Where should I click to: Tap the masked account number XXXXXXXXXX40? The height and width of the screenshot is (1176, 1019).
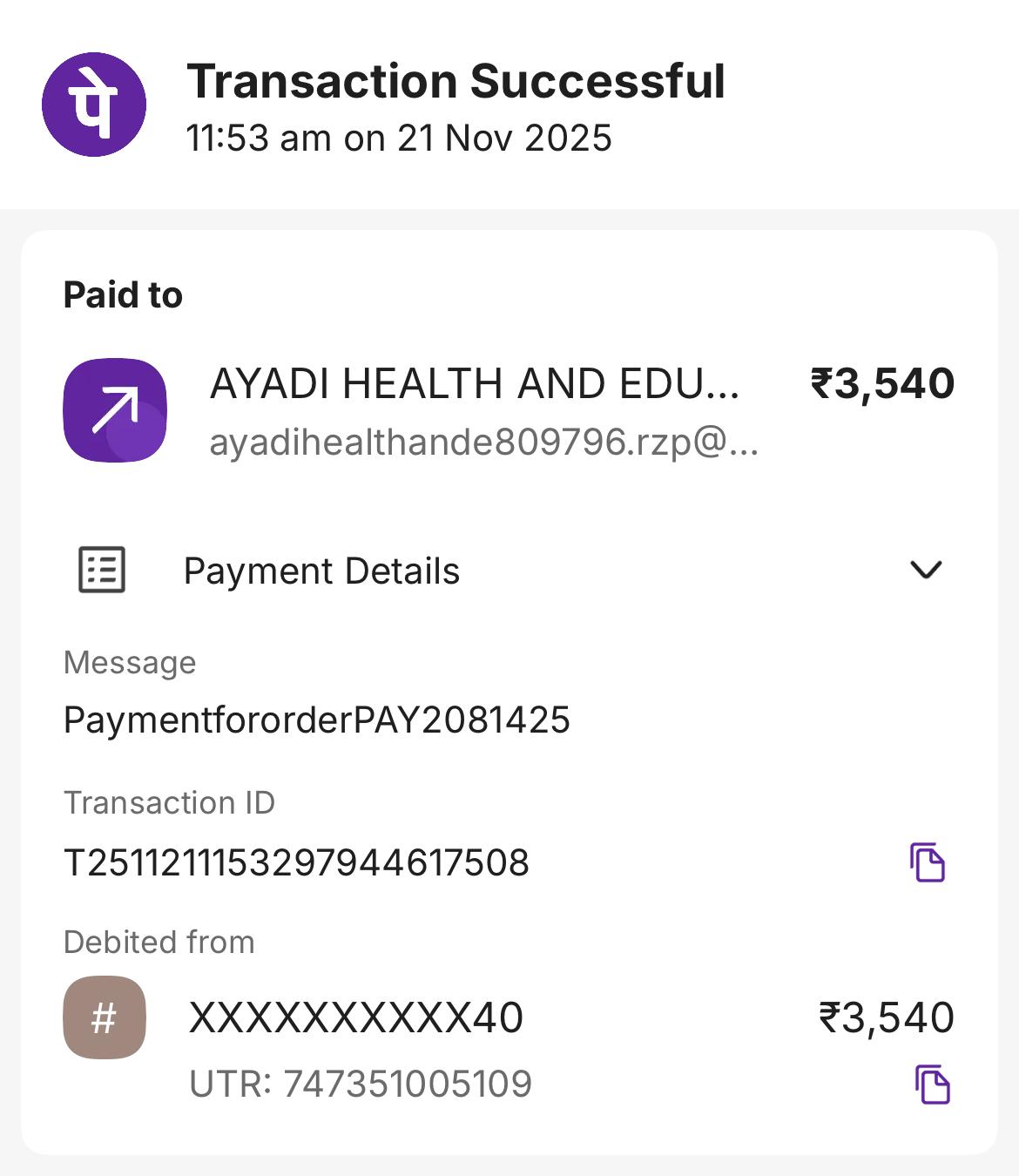click(x=355, y=1017)
